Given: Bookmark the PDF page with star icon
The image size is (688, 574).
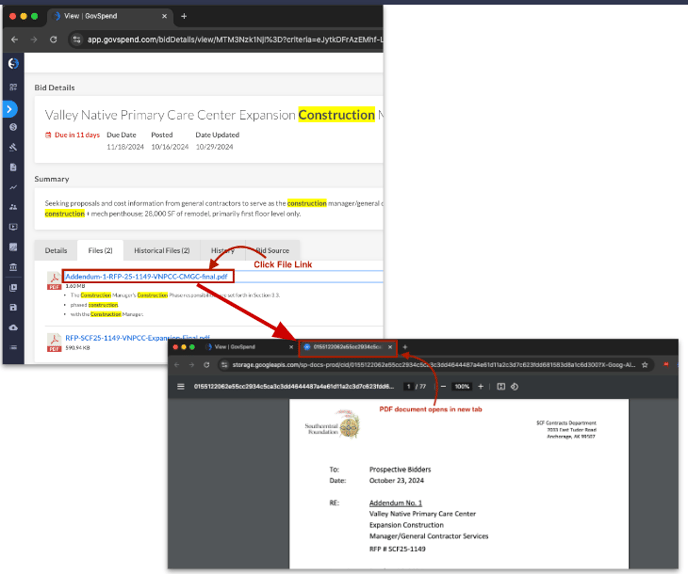Looking at the screenshot, I should [x=645, y=365].
